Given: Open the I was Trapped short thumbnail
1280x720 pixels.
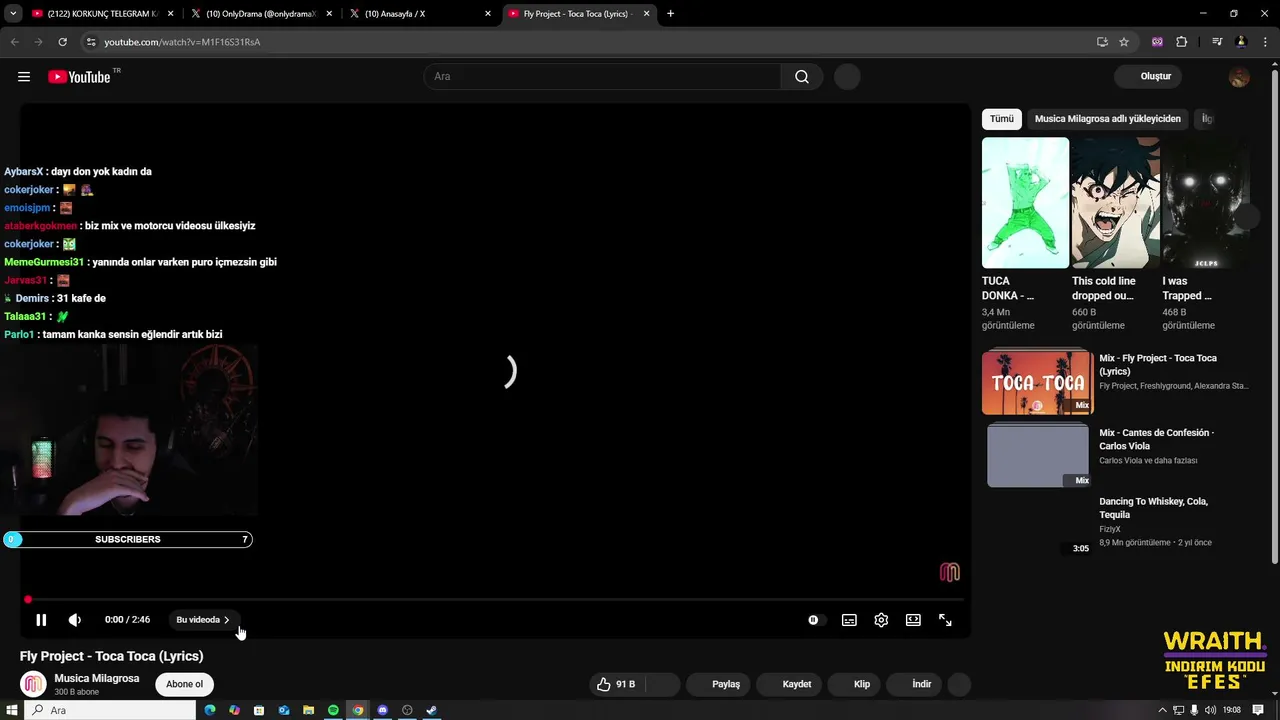Looking at the screenshot, I should coord(1205,203).
